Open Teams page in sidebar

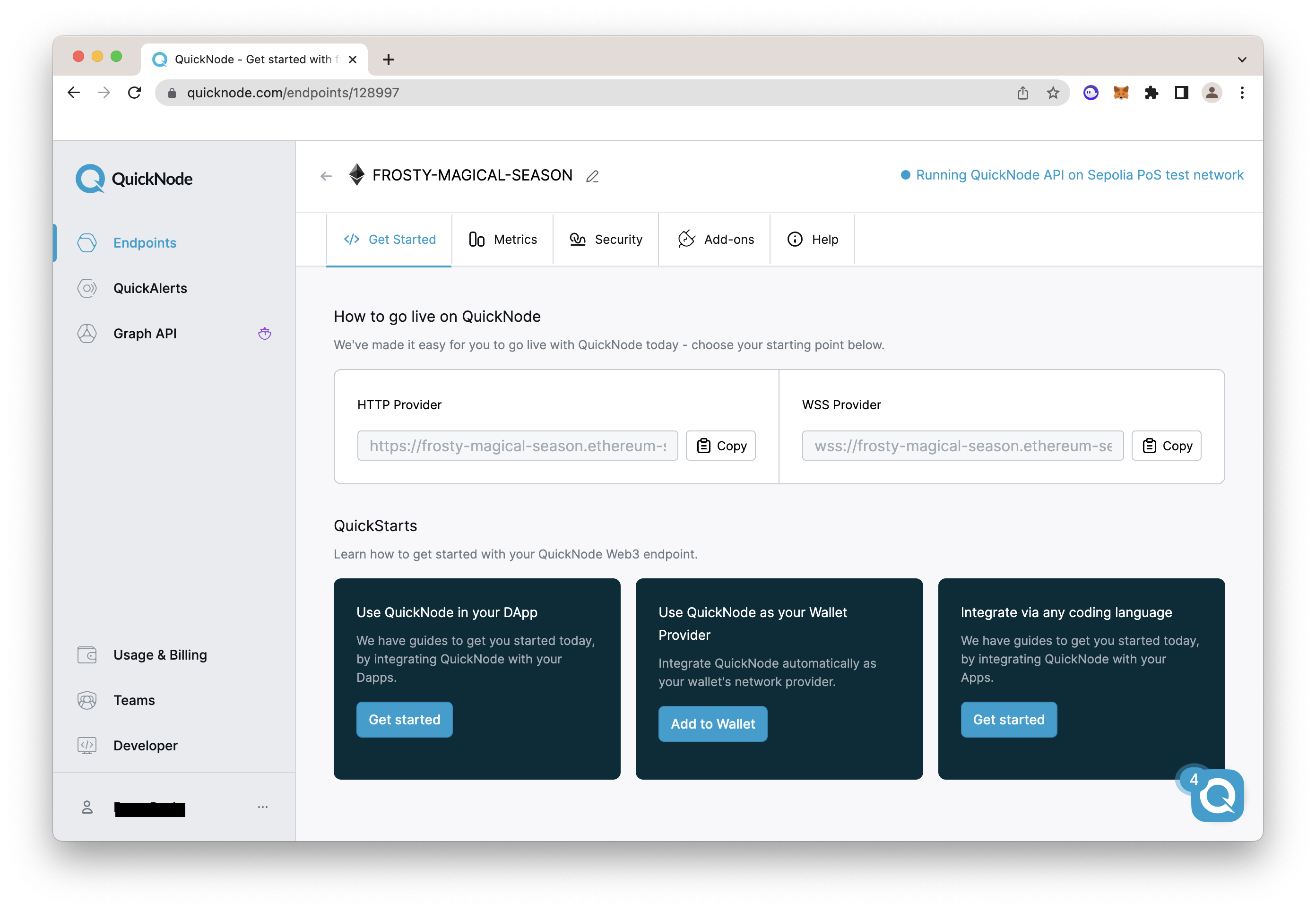[x=134, y=700]
